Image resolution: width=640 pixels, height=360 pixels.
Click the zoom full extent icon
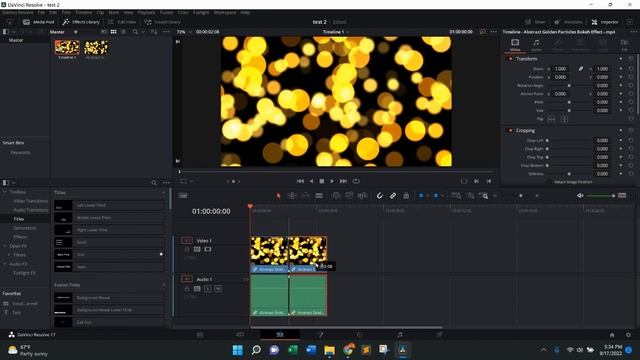(x=456, y=196)
